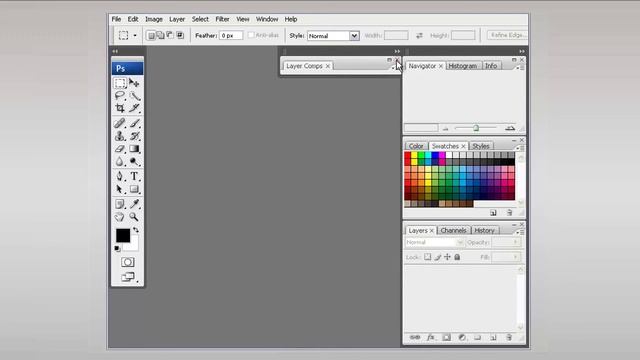
Task: Create new swatch from foreground color
Action: [493, 213]
